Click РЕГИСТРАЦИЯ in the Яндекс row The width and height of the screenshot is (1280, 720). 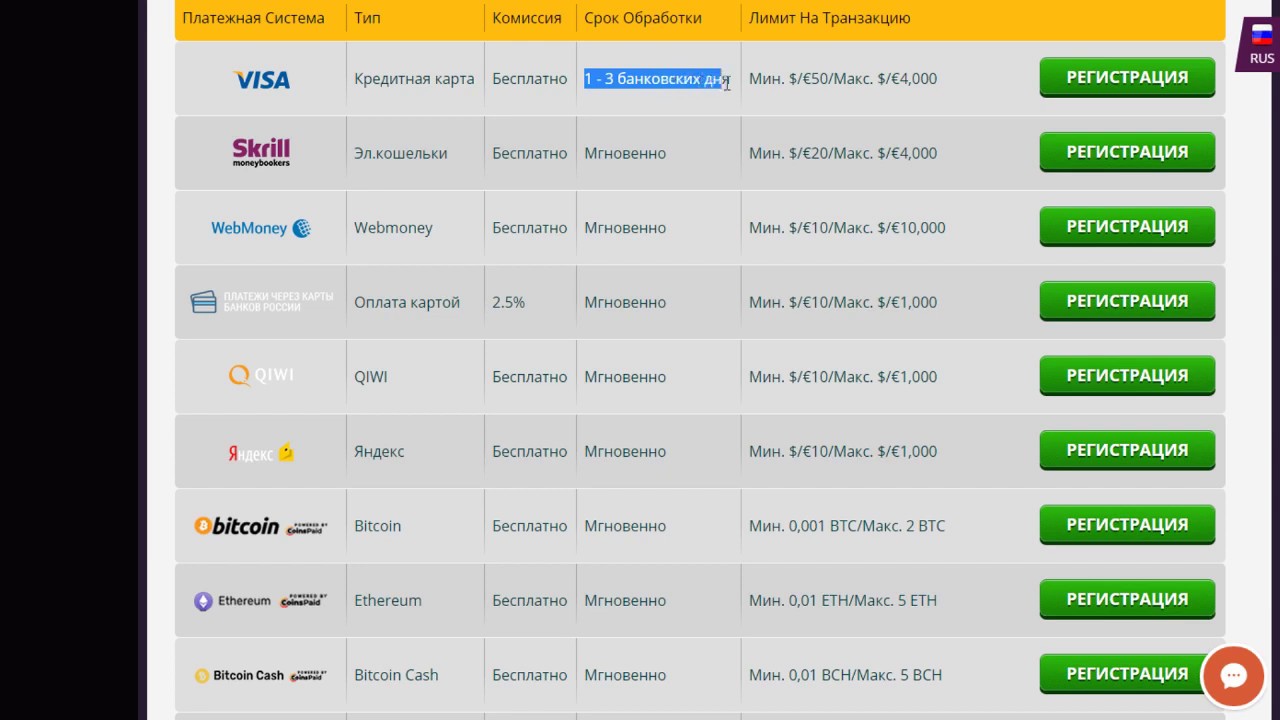pos(1127,450)
